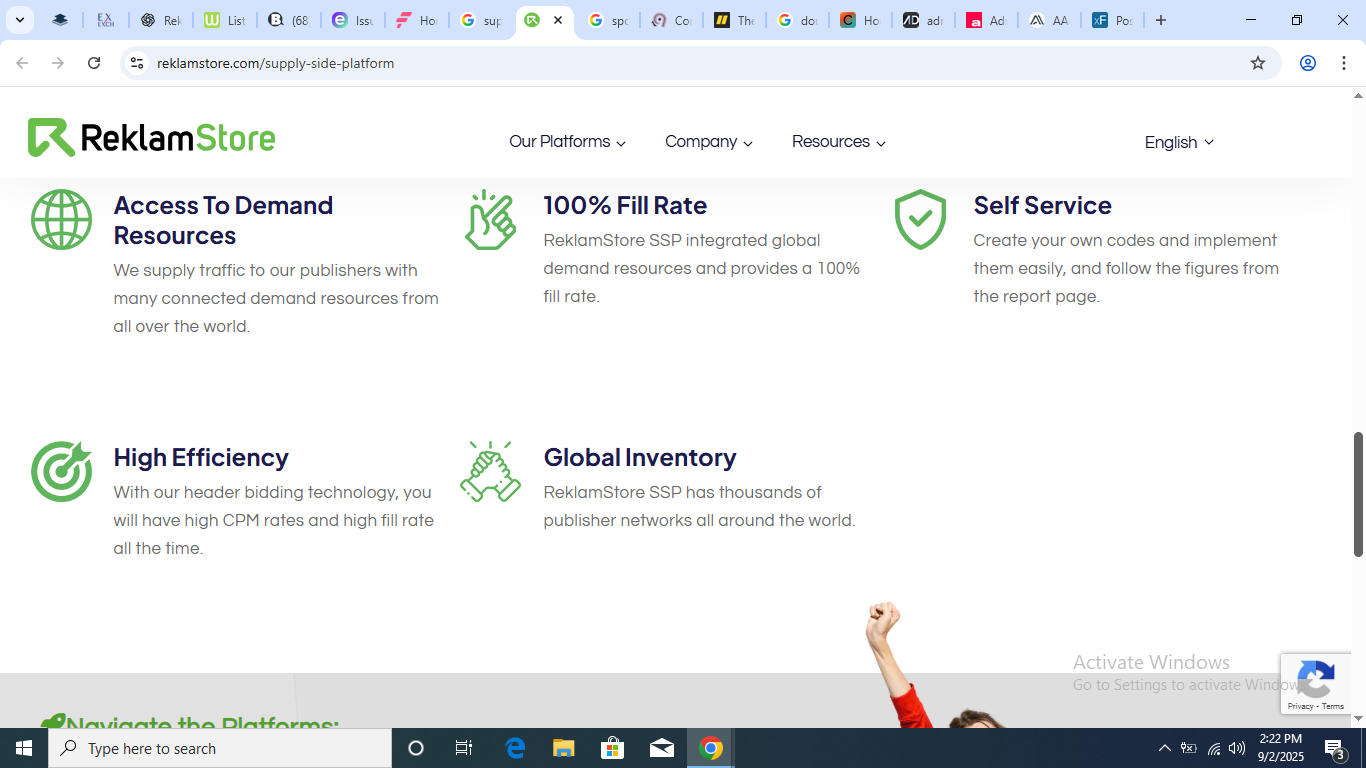
Task: Click the ReklamStore logo
Action: coord(151,138)
